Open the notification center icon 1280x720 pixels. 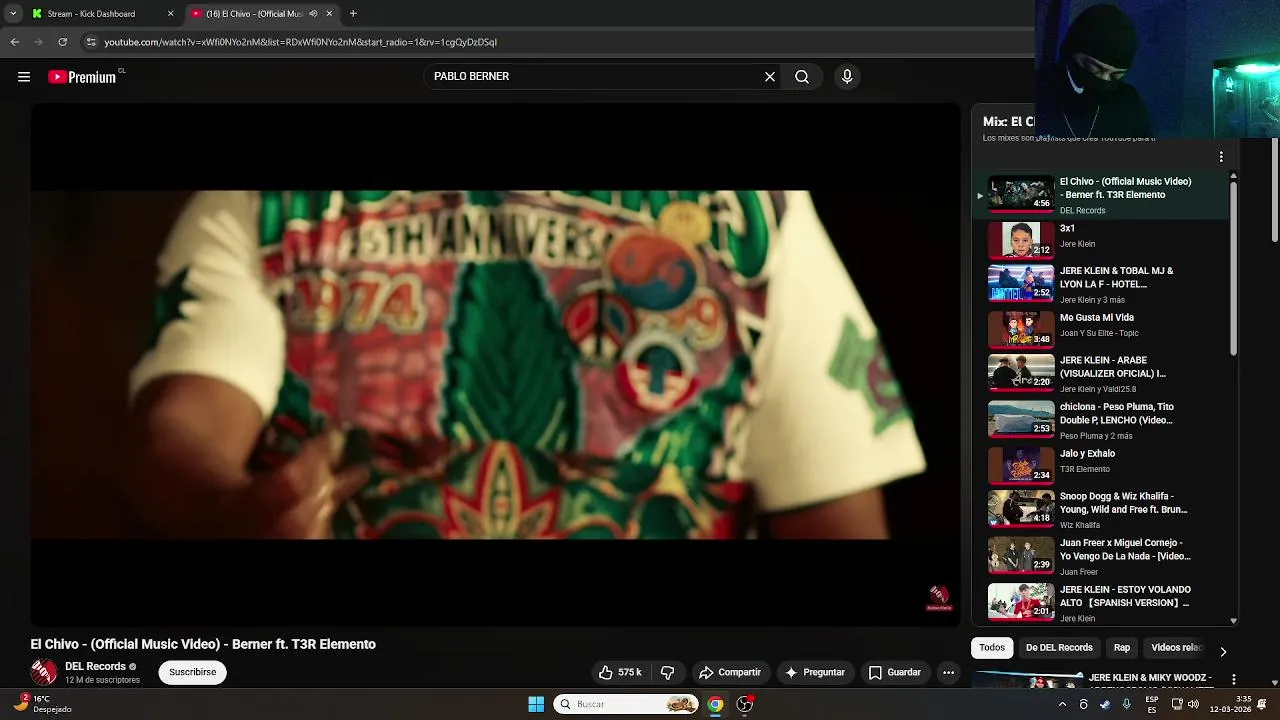tap(1262, 704)
